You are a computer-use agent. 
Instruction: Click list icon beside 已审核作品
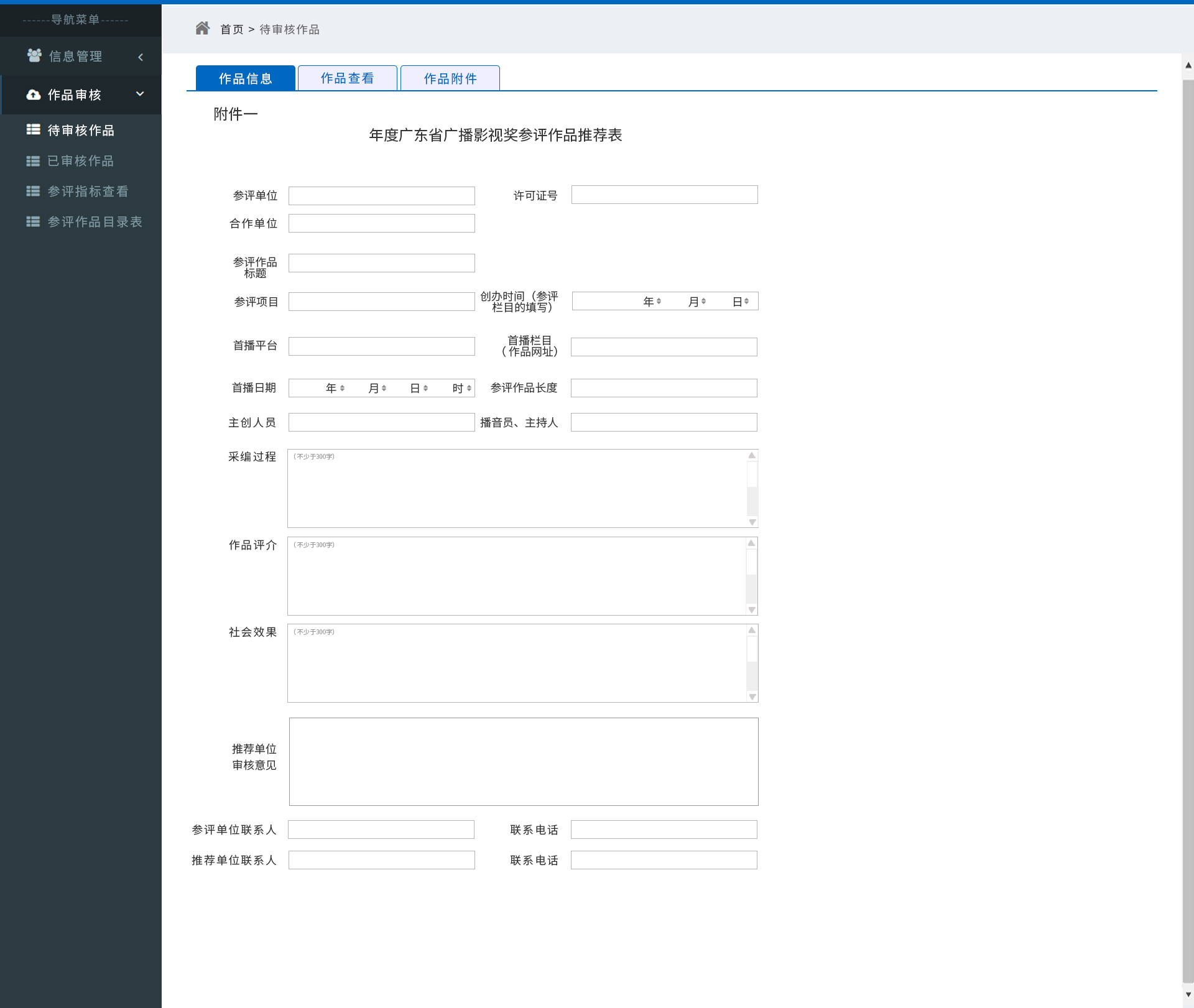tap(33, 160)
